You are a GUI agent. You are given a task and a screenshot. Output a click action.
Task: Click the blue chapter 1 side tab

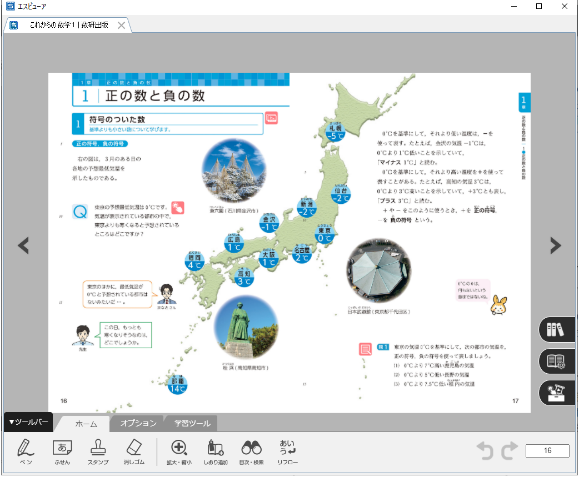point(524,102)
